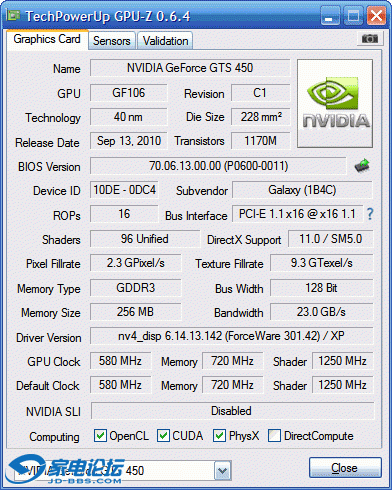Click the GPU Clock row Memory 720 MHz field
Image resolution: width=392 pixels, height=490 pixels.
coord(232,361)
